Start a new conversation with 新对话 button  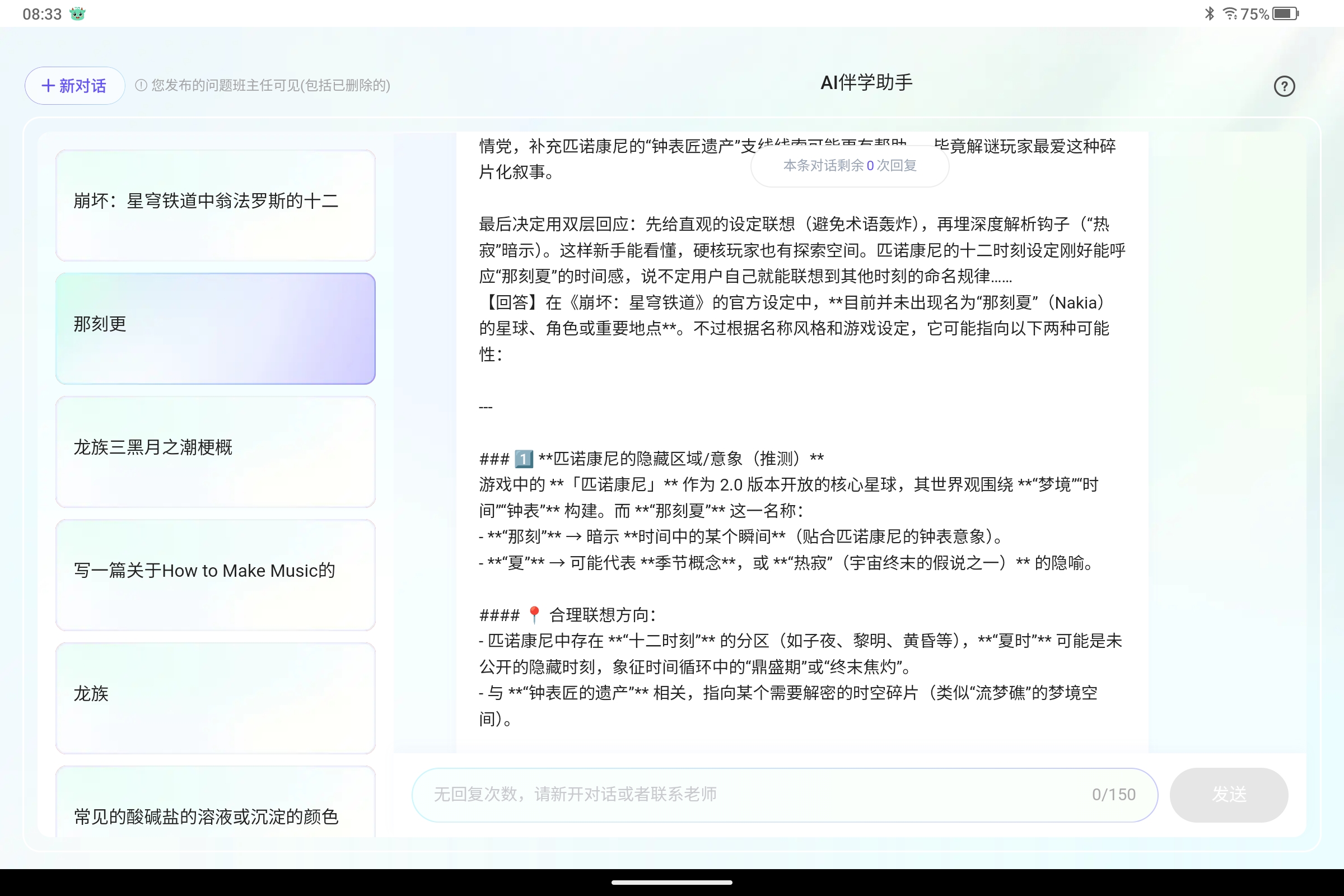(74, 86)
